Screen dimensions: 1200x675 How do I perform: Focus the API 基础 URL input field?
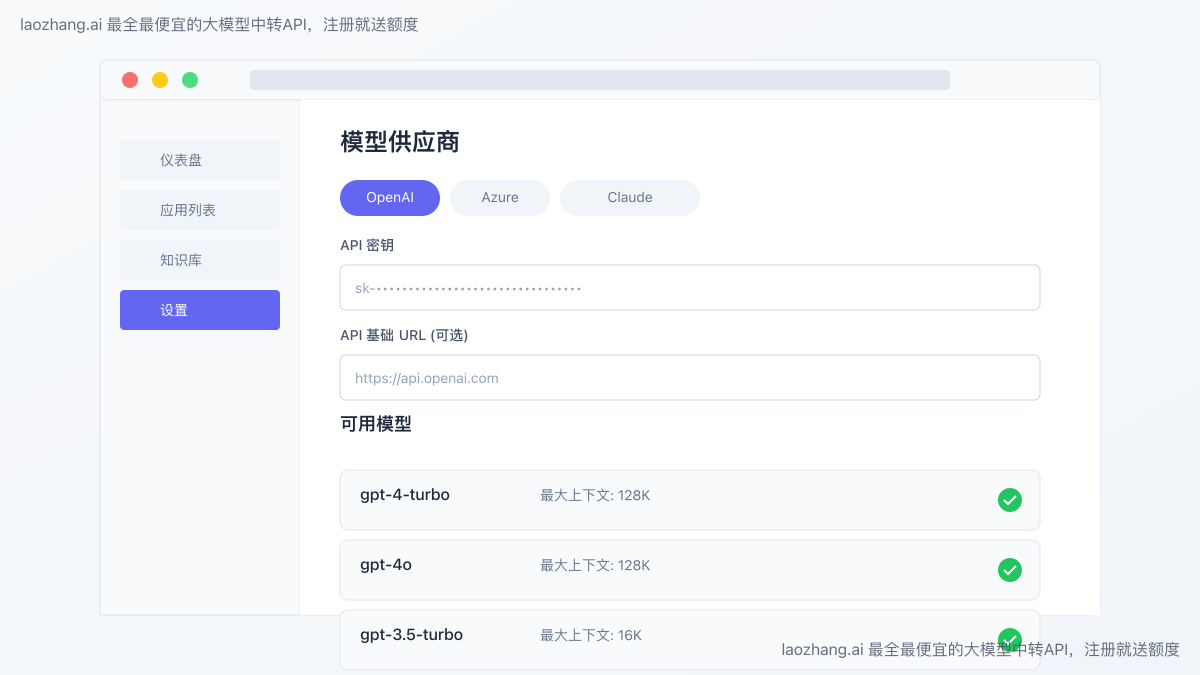click(690, 378)
